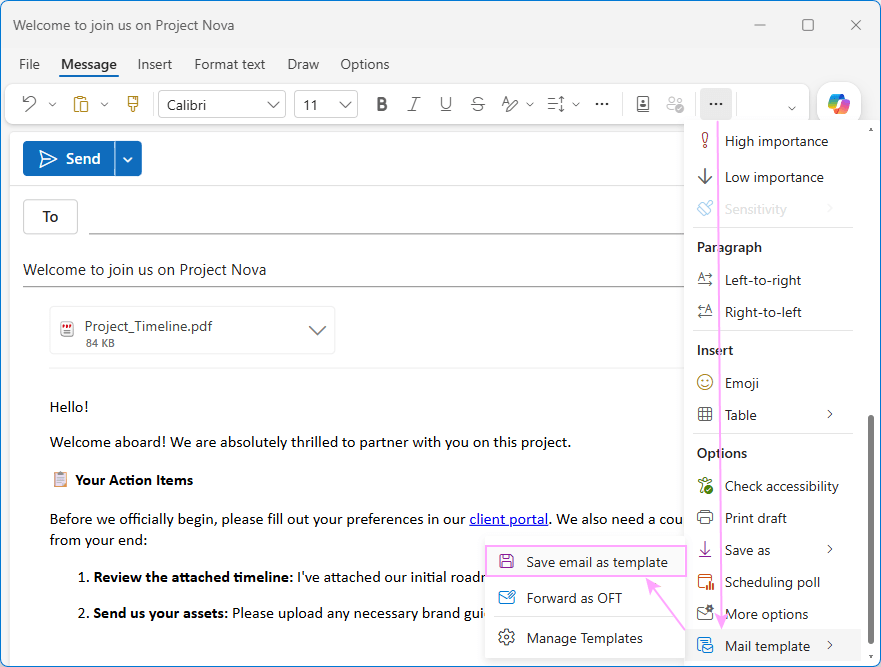Screen dimensions: 881x667
Task: Choose Right-to-left paragraph direction
Action: [773, 312]
